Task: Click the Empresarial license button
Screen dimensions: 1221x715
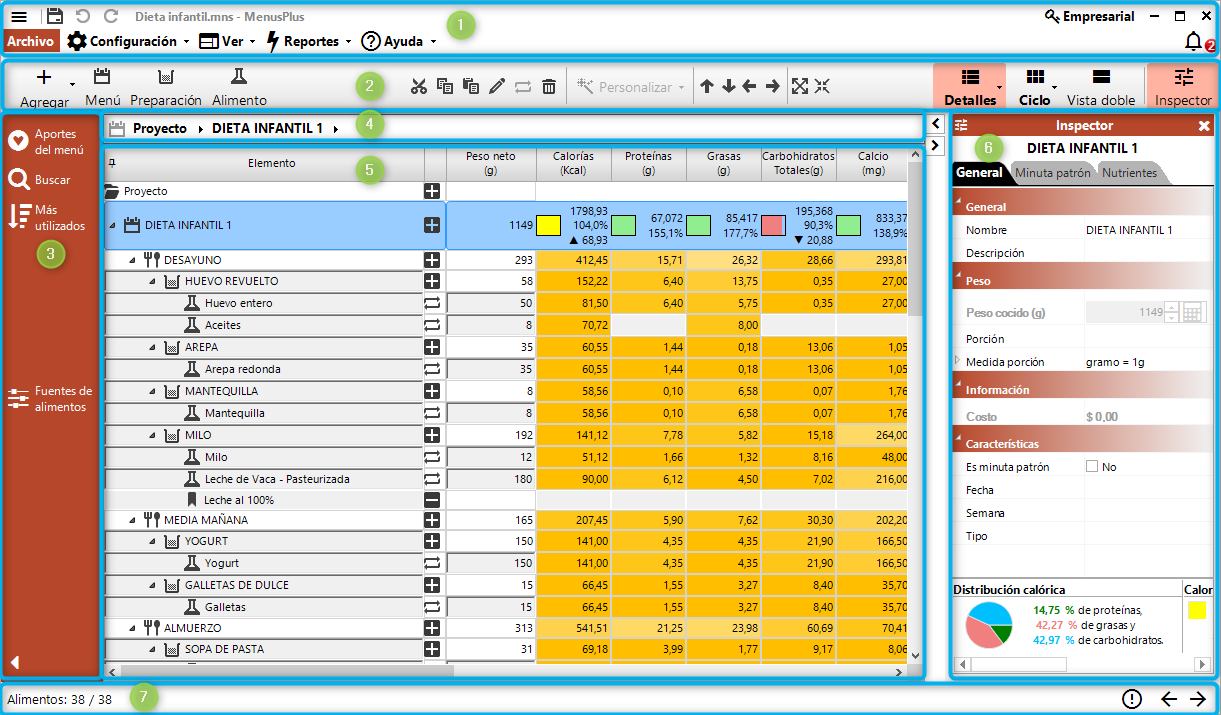Action: pyautogui.click(x=1089, y=17)
